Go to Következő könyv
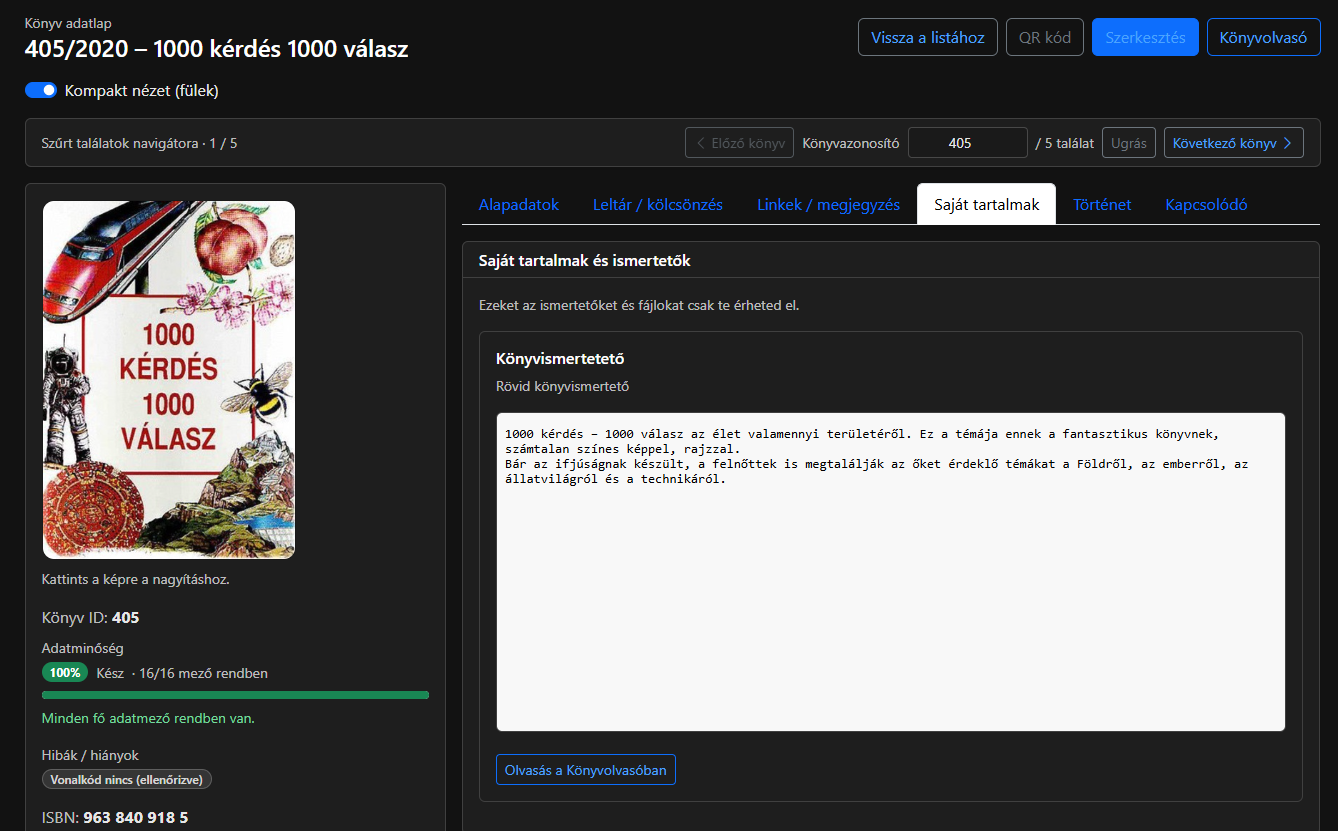 pyautogui.click(x=1234, y=143)
